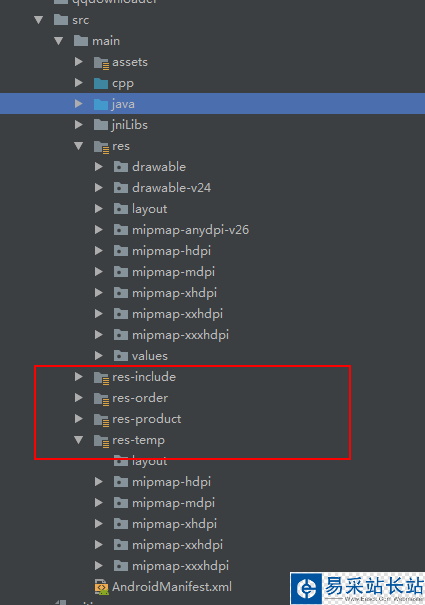Screen dimensions: 425x605
Task: Collapse the main folder arrow
Action: [59, 41]
